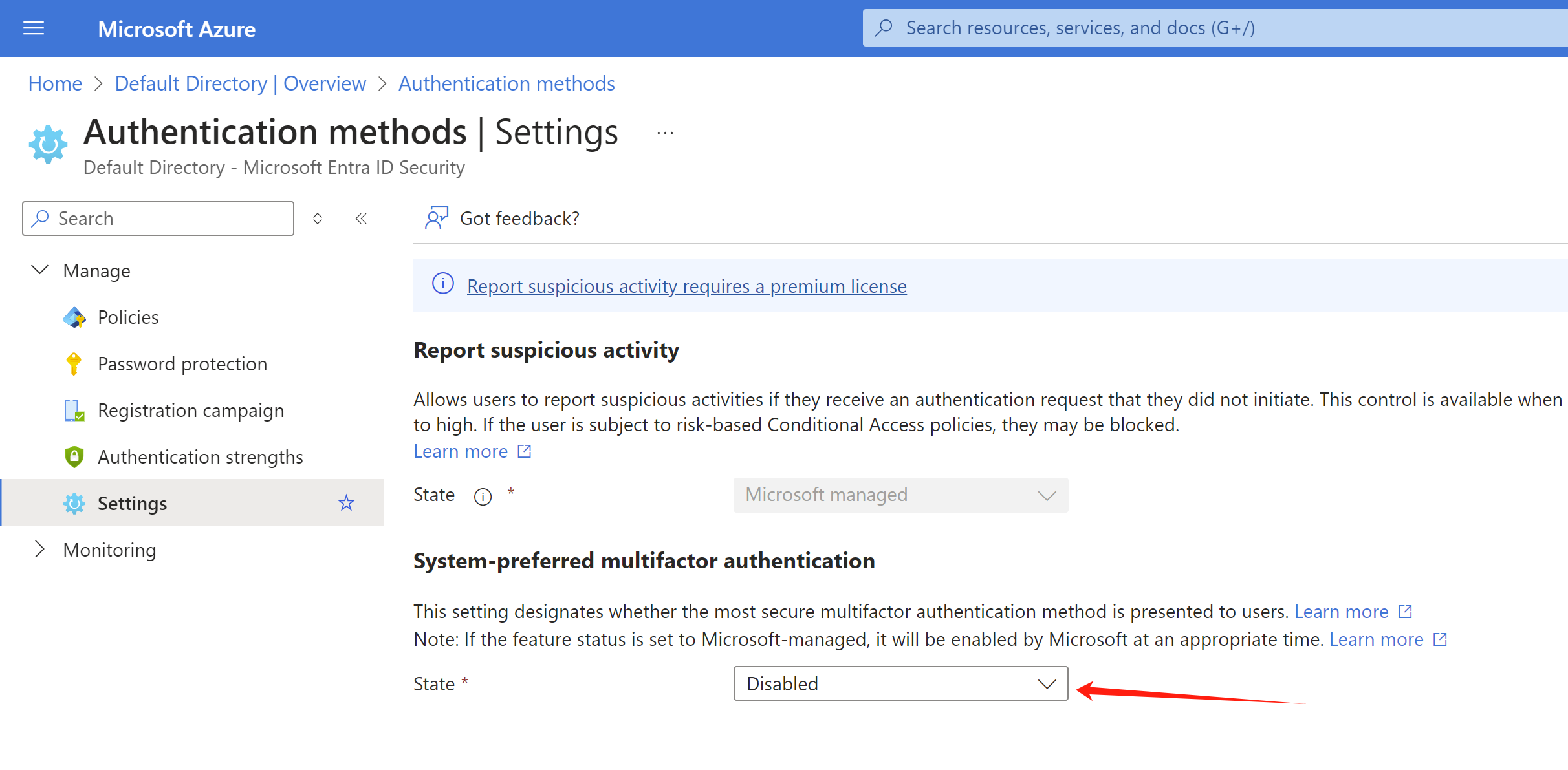This screenshot has width=1568, height=770.
Task: Open the Policies menu item
Action: click(128, 317)
